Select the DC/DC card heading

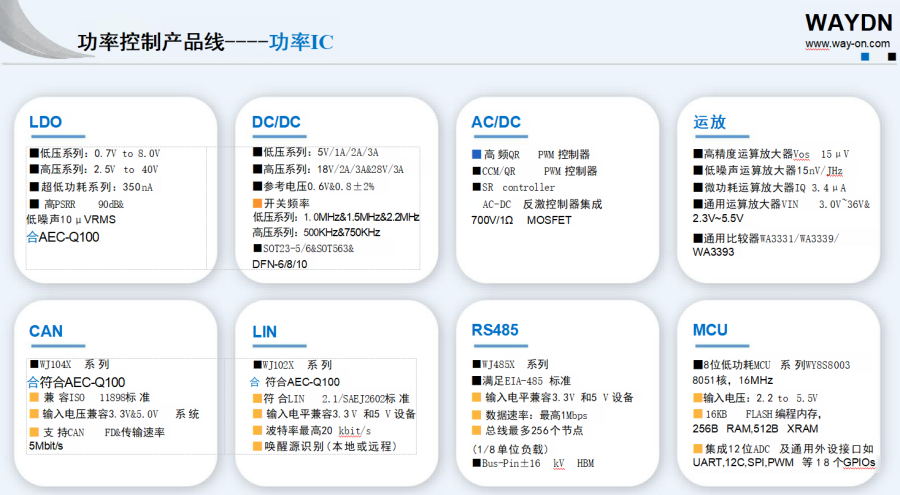[x=276, y=122]
